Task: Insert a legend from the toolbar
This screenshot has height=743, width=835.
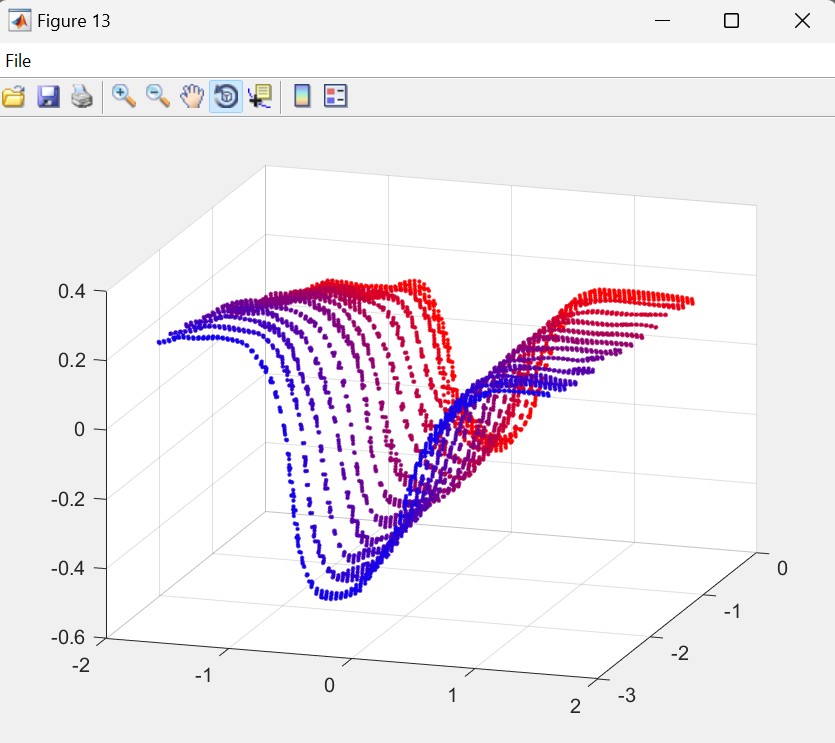Action: tap(336, 97)
